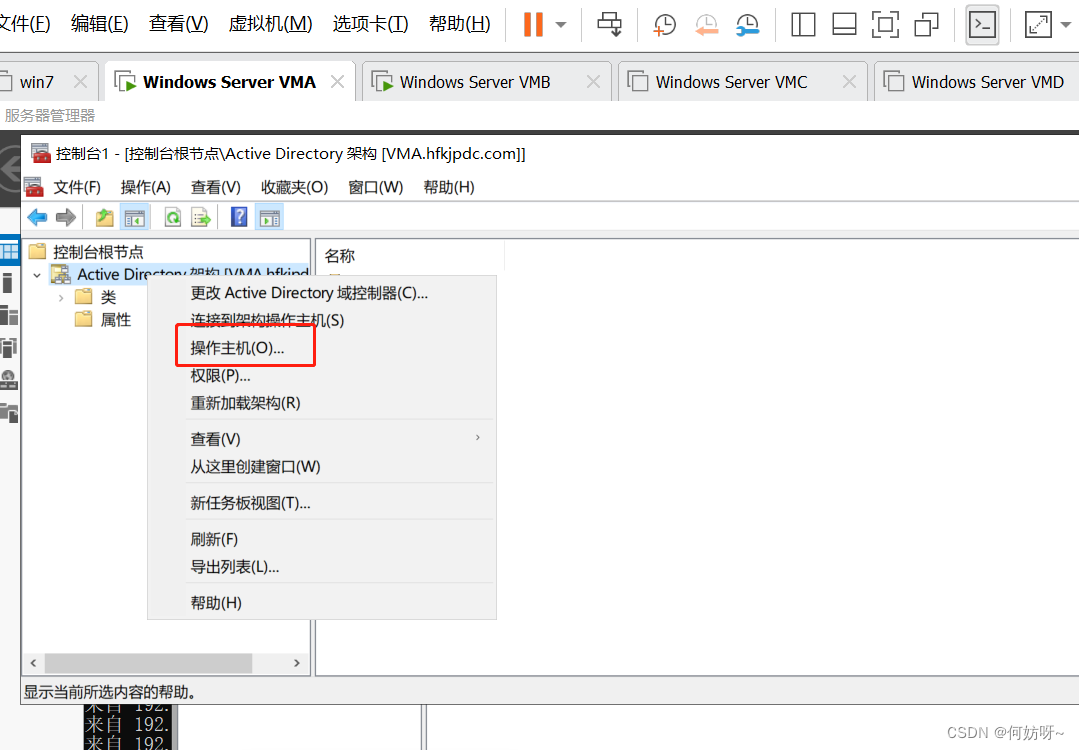Image resolution: width=1079 pixels, height=750 pixels.
Task: Open dropdown arrow next to pause button
Action: click(561, 25)
